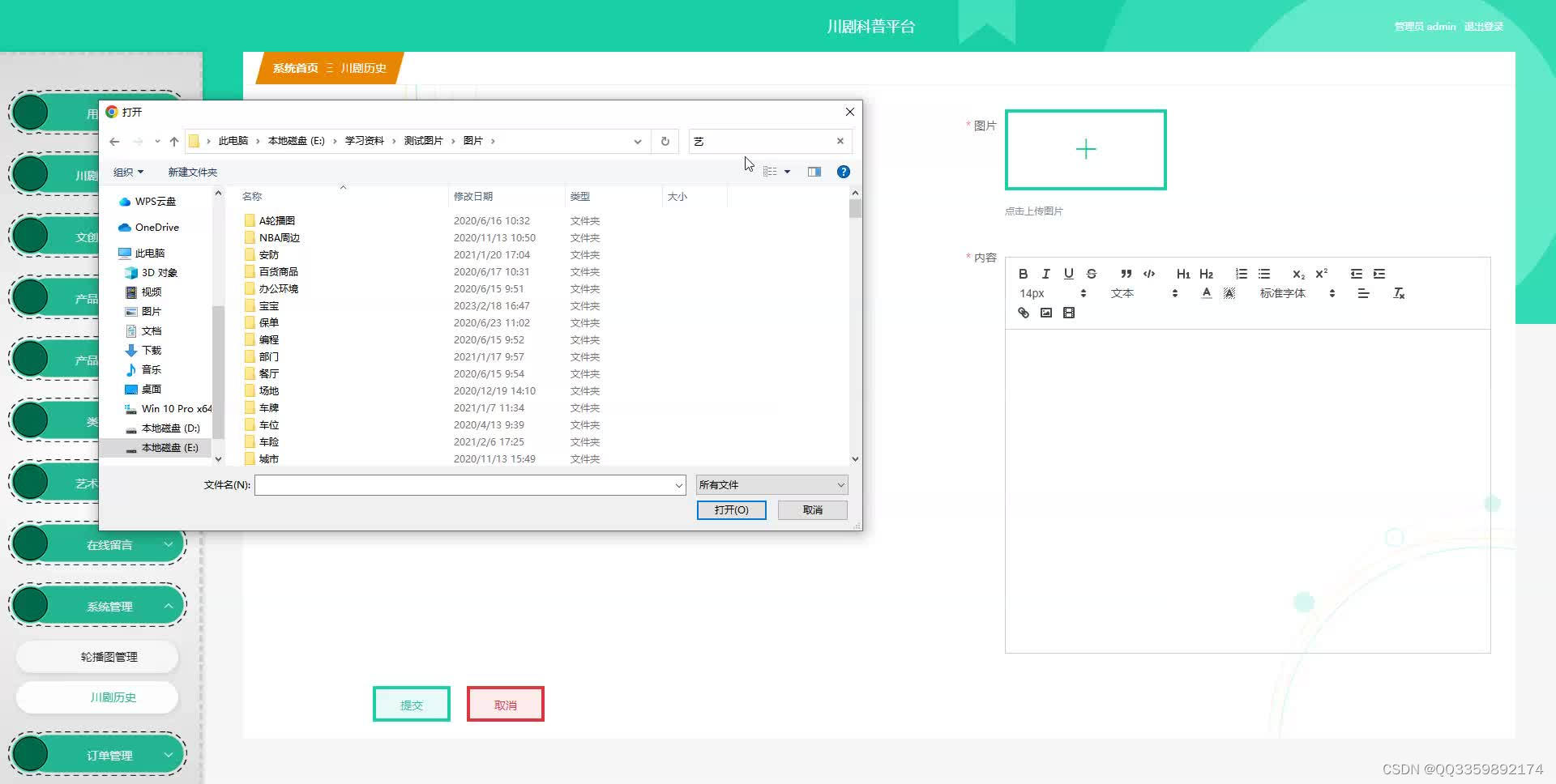This screenshot has height=784, width=1556.
Task: Sort files by 名称 column
Action: [252, 196]
